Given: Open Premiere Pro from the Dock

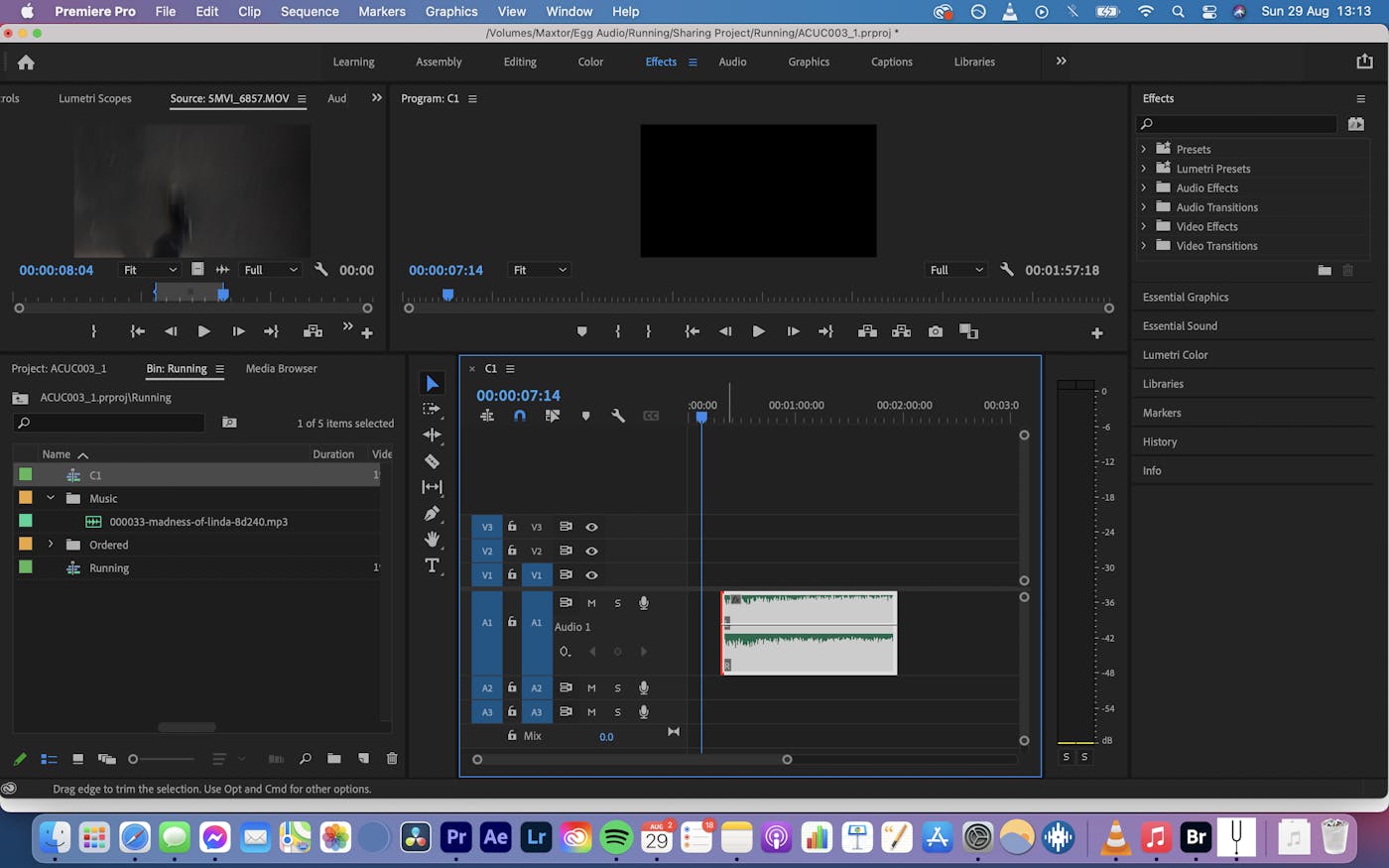Looking at the screenshot, I should pyautogui.click(x=455, y=837).
